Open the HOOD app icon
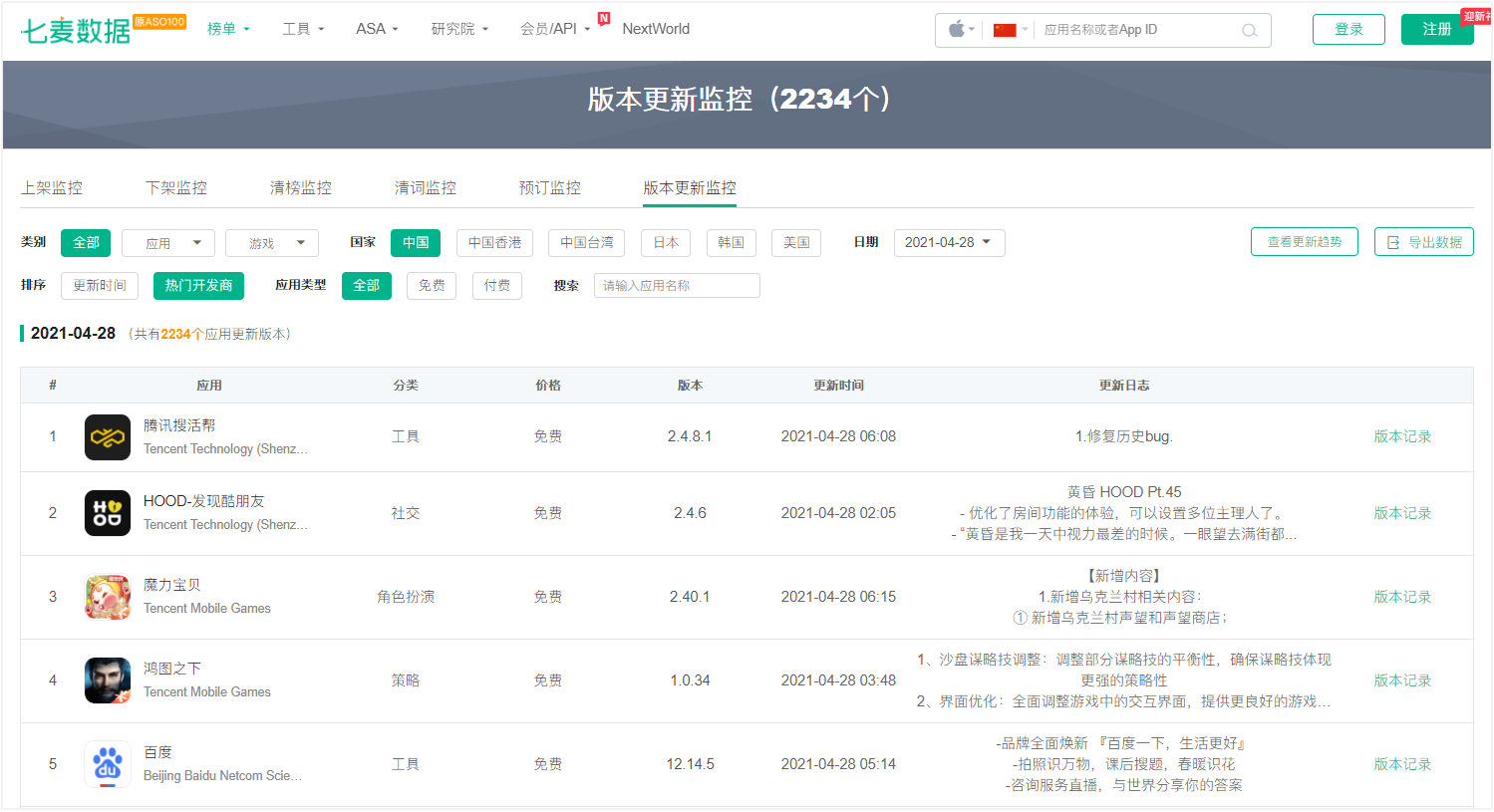Screen dimensions: 1494x812 (x=108, y=513)
